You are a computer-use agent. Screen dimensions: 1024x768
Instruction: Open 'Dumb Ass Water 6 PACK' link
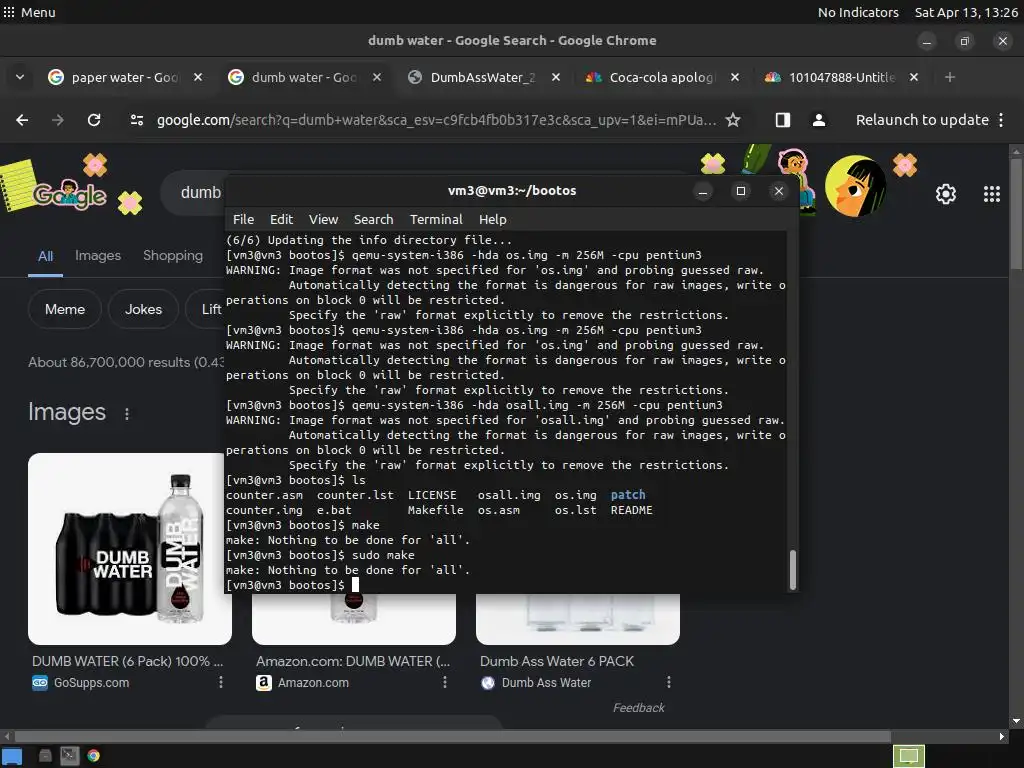pos(557,661)
